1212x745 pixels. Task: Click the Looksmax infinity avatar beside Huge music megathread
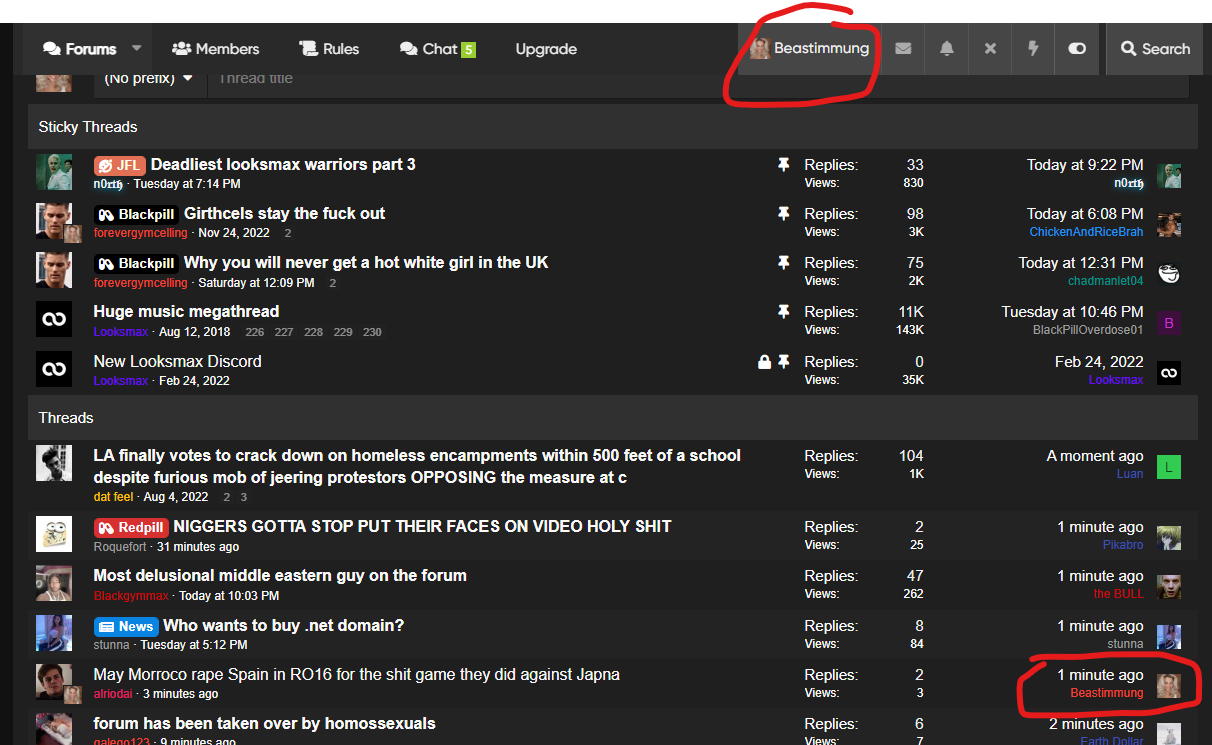pyautogui.click(x=54, y=320)
